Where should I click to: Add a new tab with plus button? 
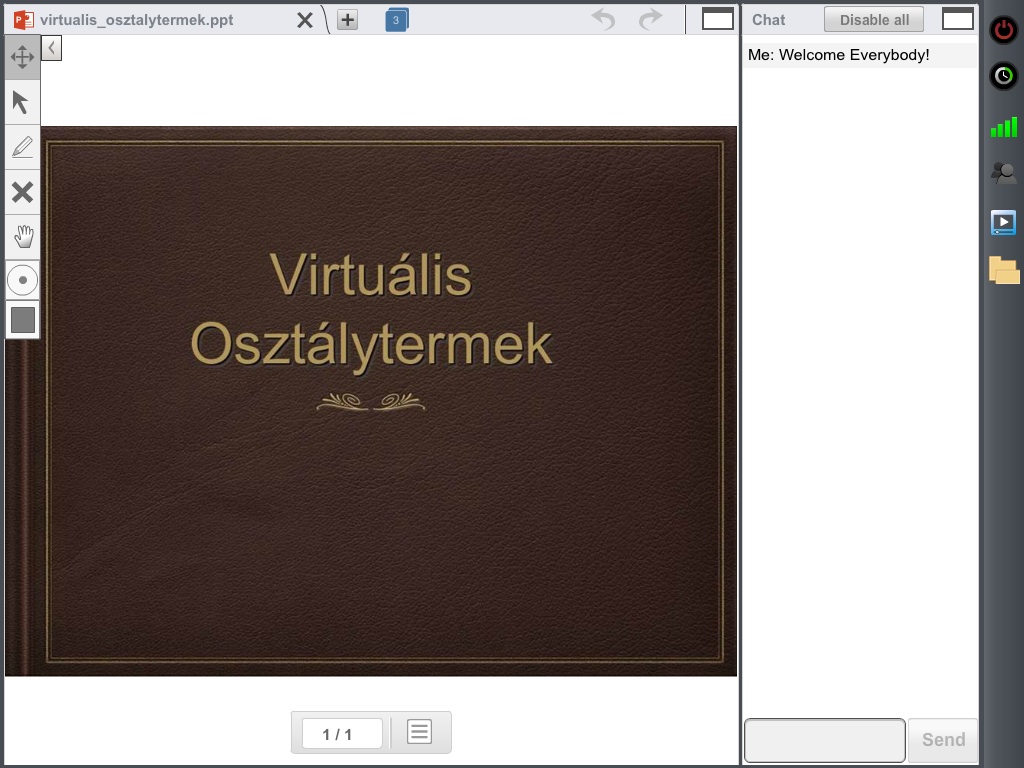tap(347, 20)
